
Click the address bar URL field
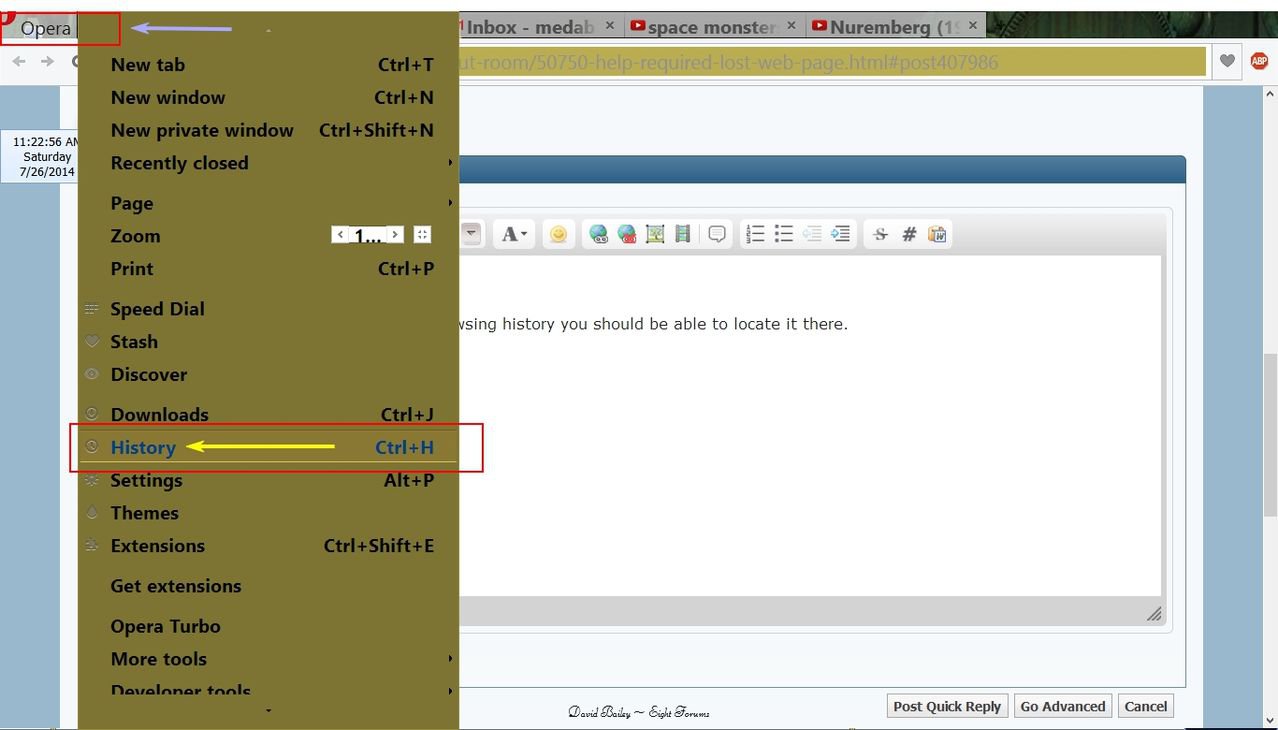pos(830,62)
